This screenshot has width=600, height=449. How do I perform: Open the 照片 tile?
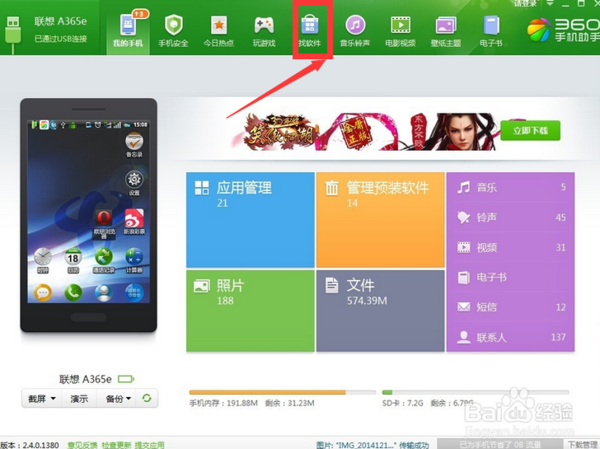pyautogui.click(x=250, y=310)
